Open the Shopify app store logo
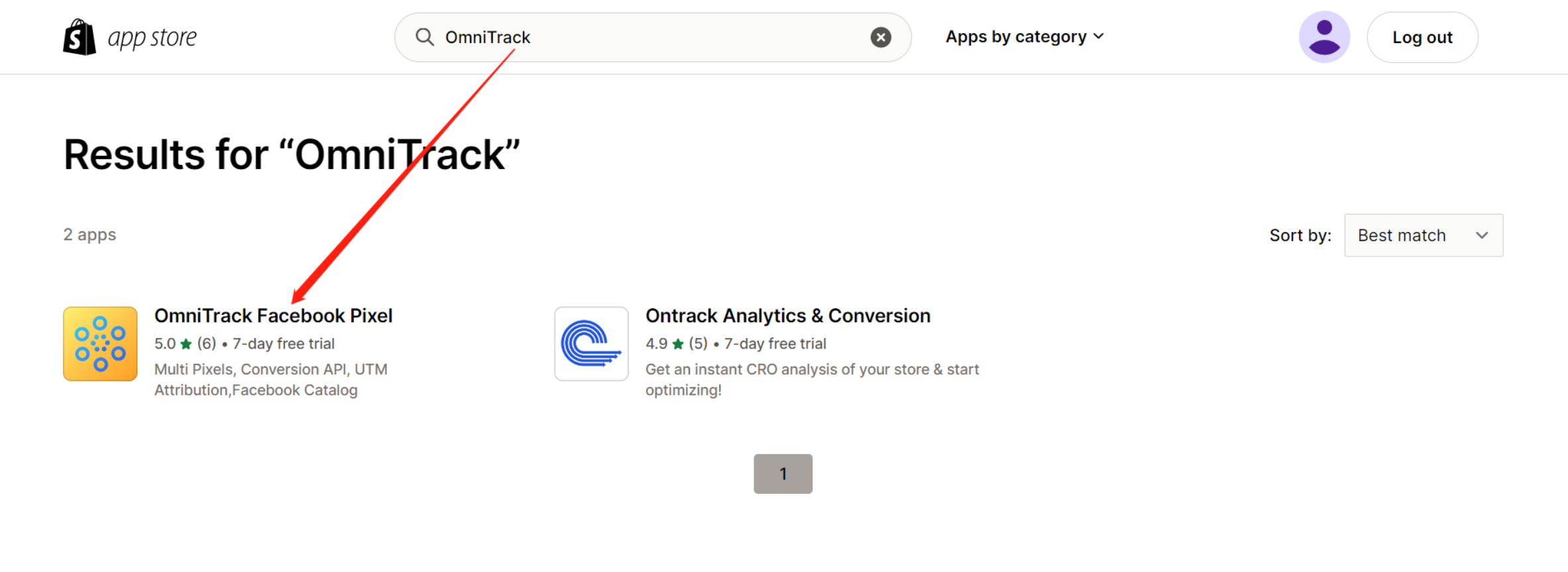Screen dimensions: 1568x572 click(x=130, y=37)
